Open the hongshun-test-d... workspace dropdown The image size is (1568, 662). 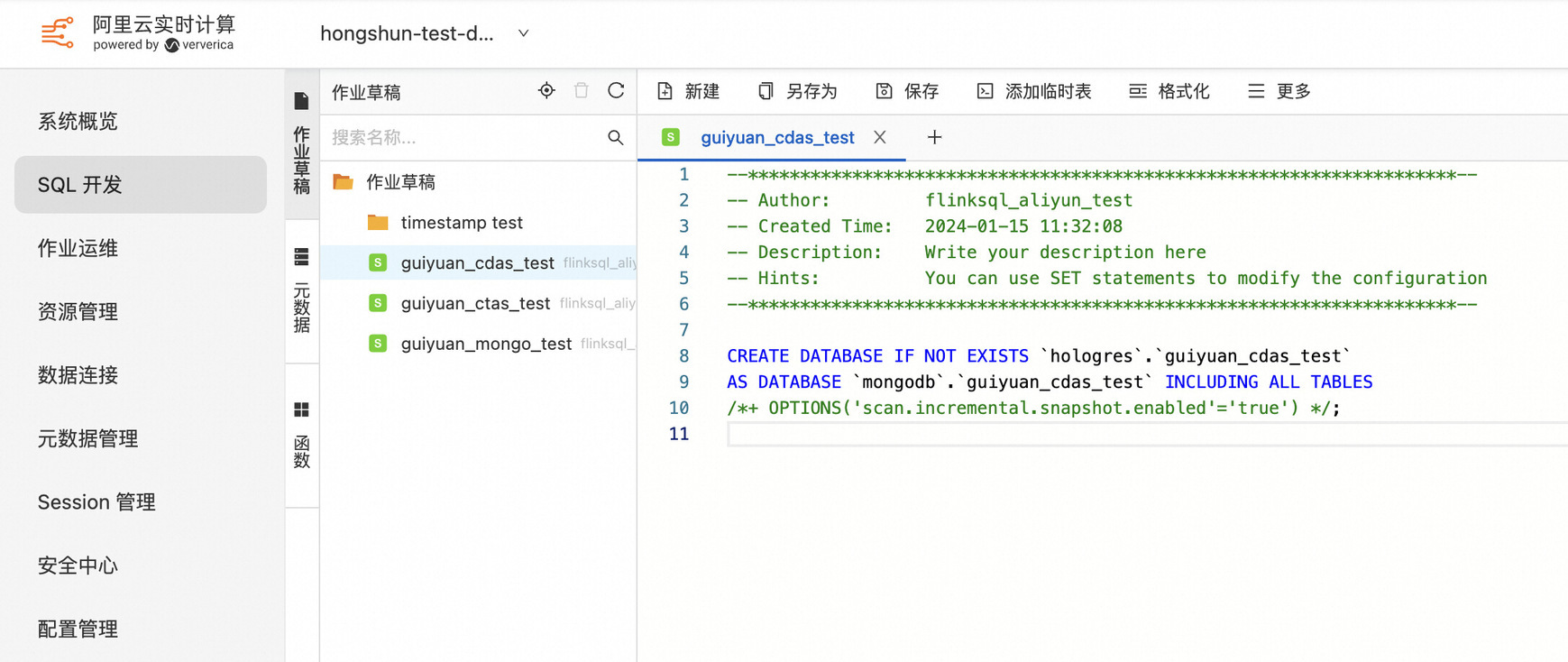point(424,33)
